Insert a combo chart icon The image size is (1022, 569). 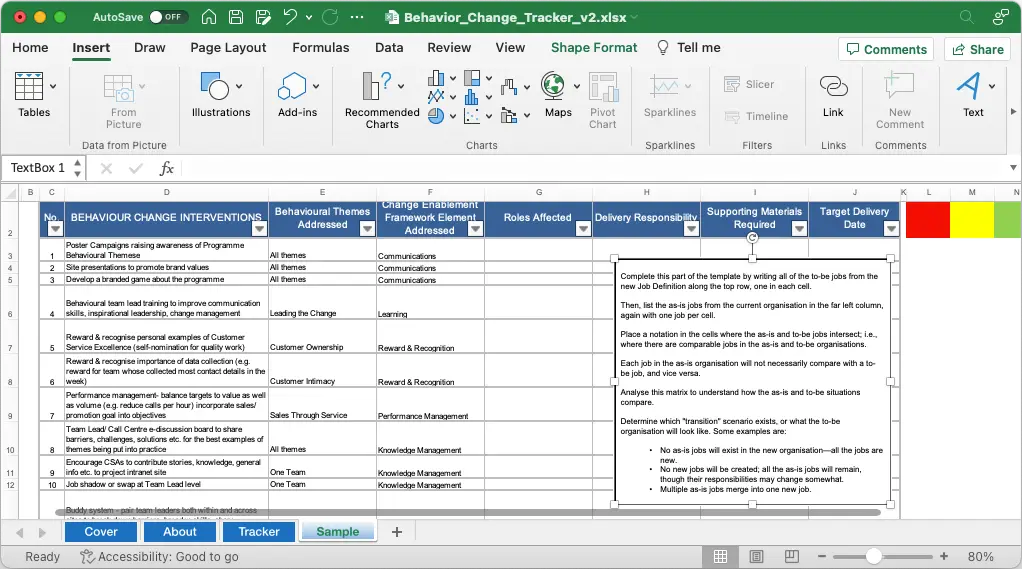(509, 116)
